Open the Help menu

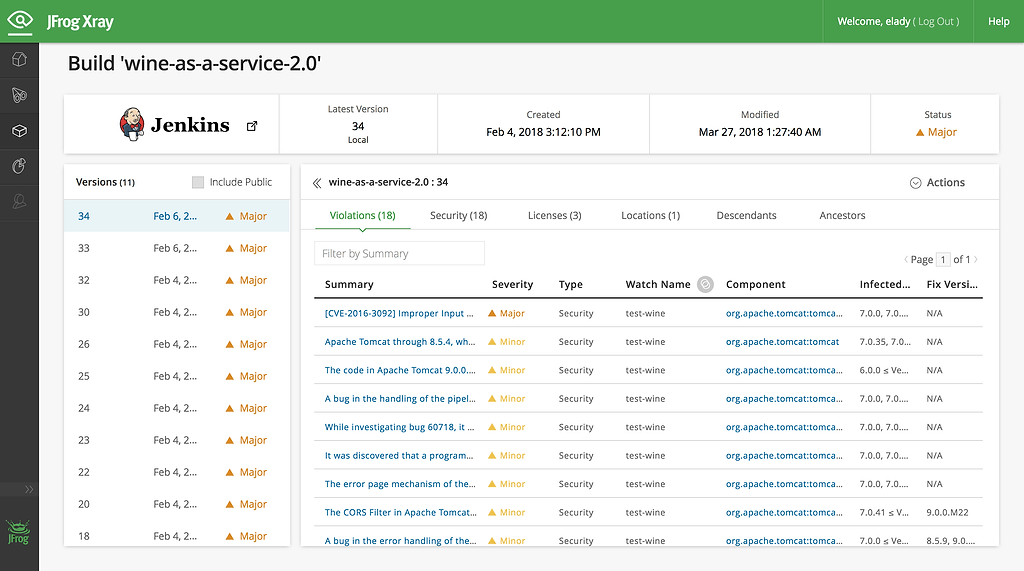point(999,22)
